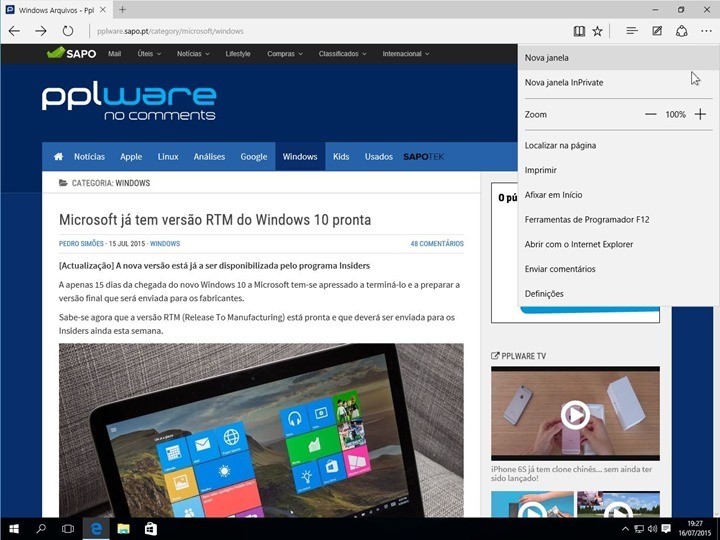
Task: Open the Windows category link under title
Action: click(165, 244)
